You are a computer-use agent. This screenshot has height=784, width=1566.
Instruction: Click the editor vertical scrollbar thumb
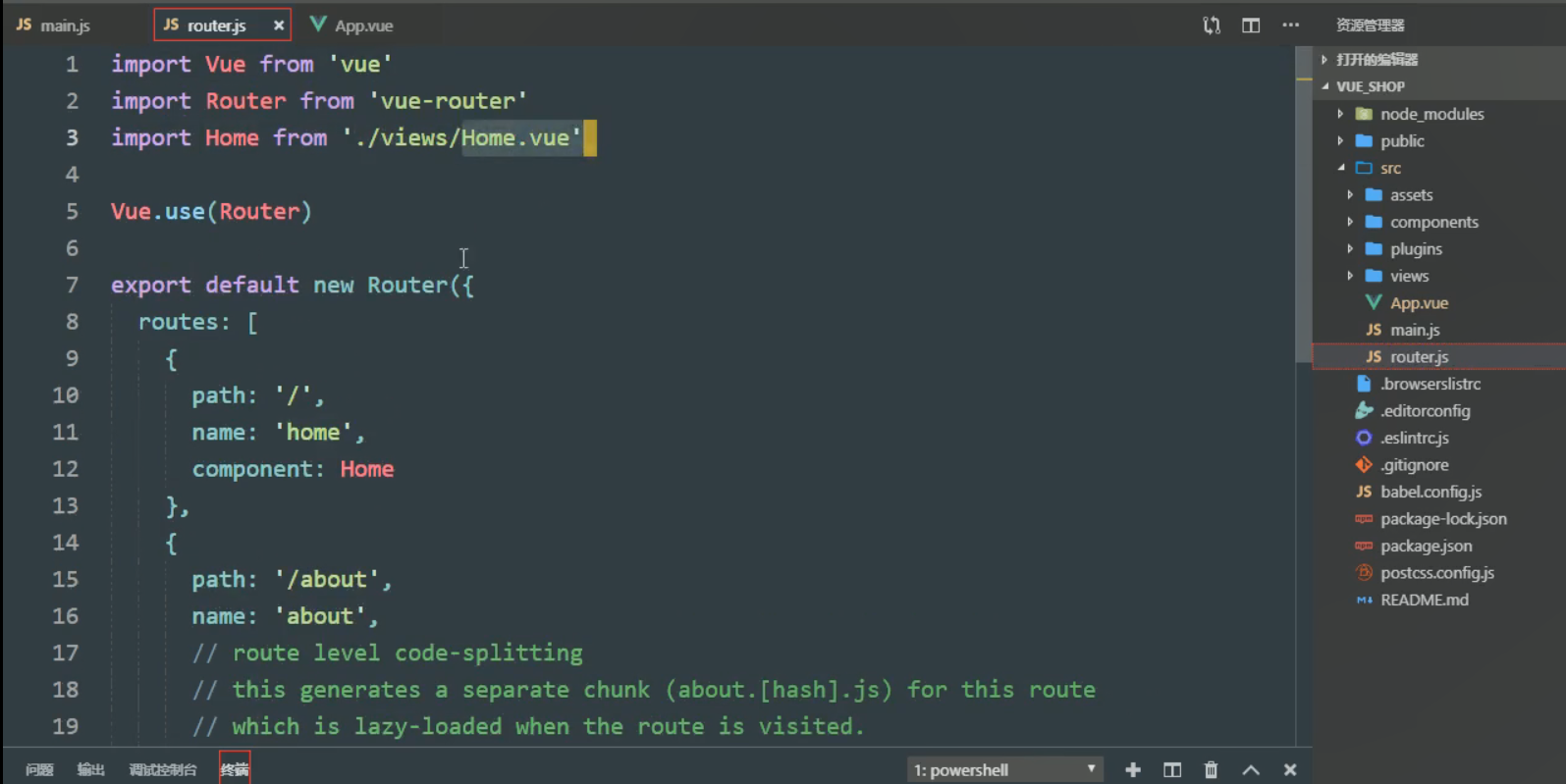pyautogui.click(x=1304, y=206)
